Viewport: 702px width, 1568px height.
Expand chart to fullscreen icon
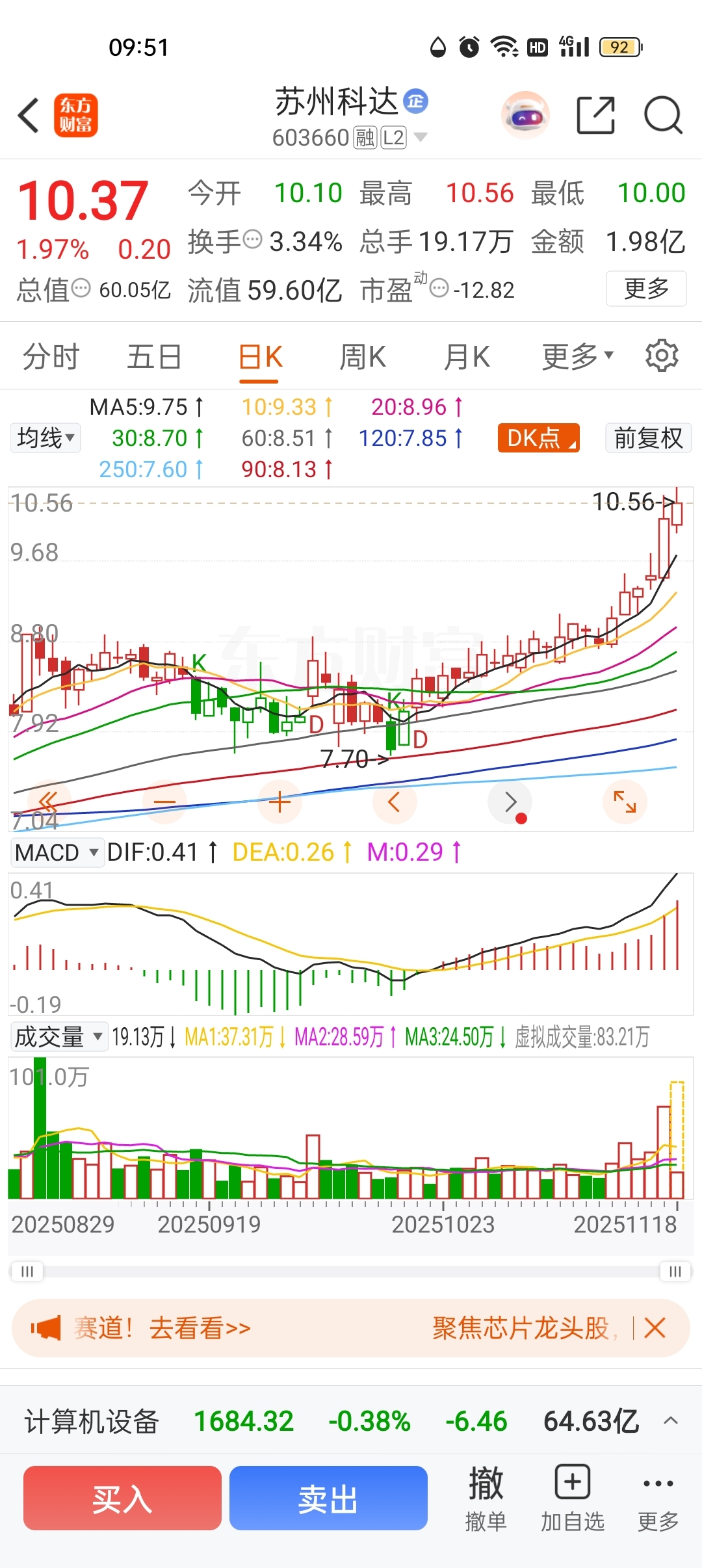pos(625,802)
